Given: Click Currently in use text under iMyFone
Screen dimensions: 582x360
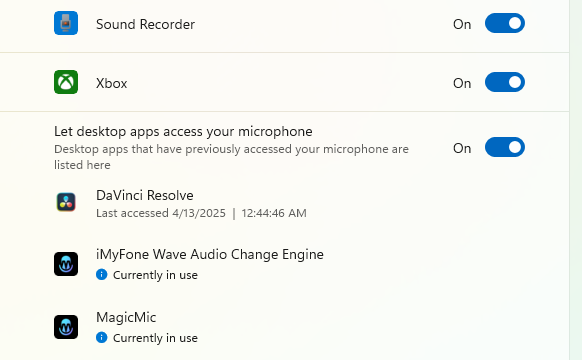Looking at the screenshot, I should click(155, 275).
